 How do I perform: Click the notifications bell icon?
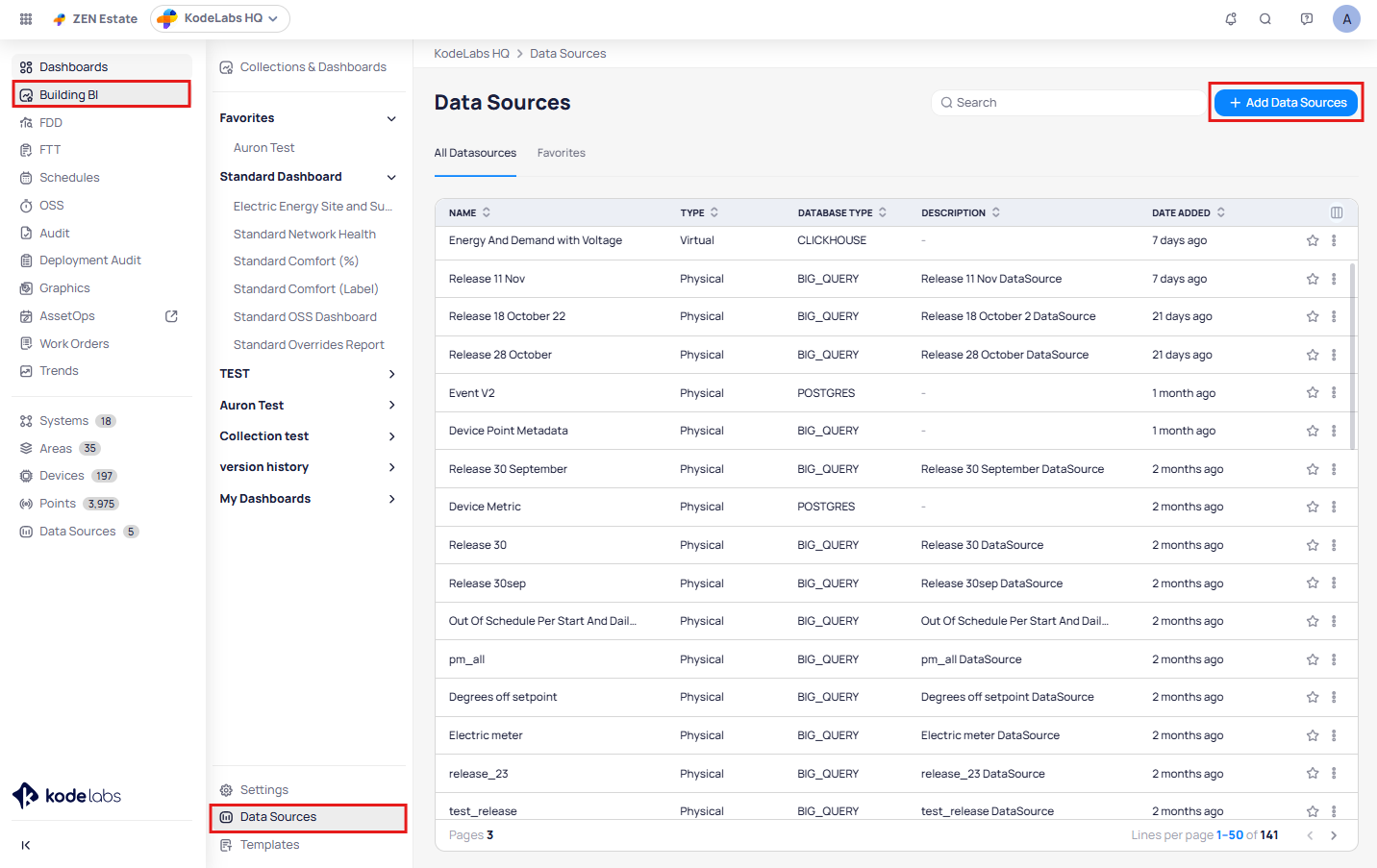[1231, 19]
